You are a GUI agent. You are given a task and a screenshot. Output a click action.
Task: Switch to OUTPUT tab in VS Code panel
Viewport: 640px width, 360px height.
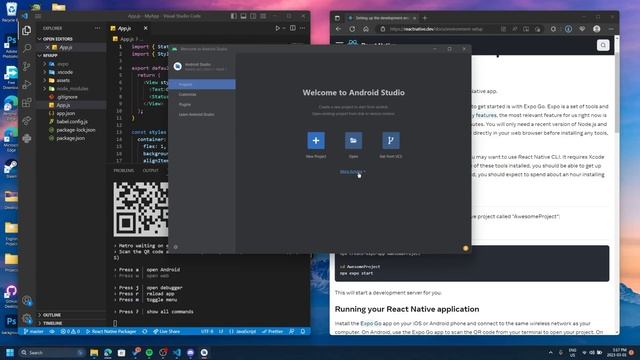point(151,170)
